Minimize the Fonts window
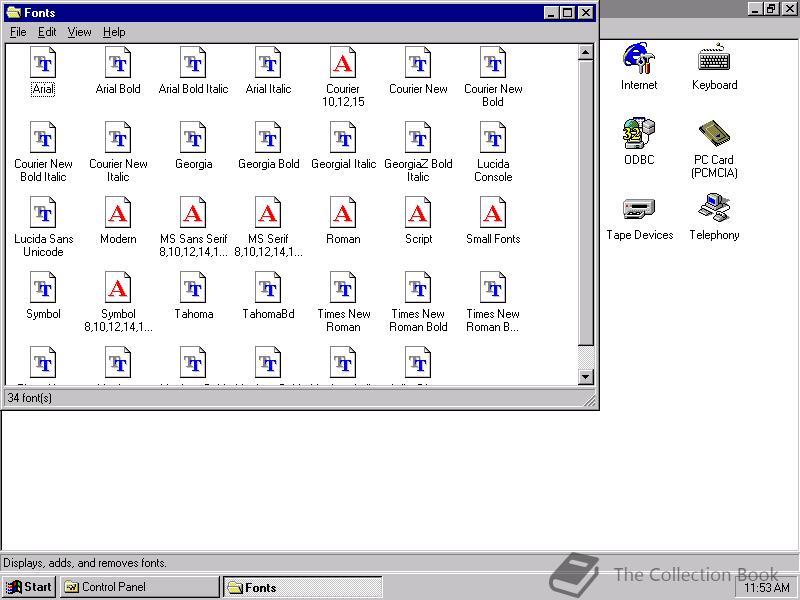Image resolution: width=800 pixels, height=600 pixels. [551, 13]
